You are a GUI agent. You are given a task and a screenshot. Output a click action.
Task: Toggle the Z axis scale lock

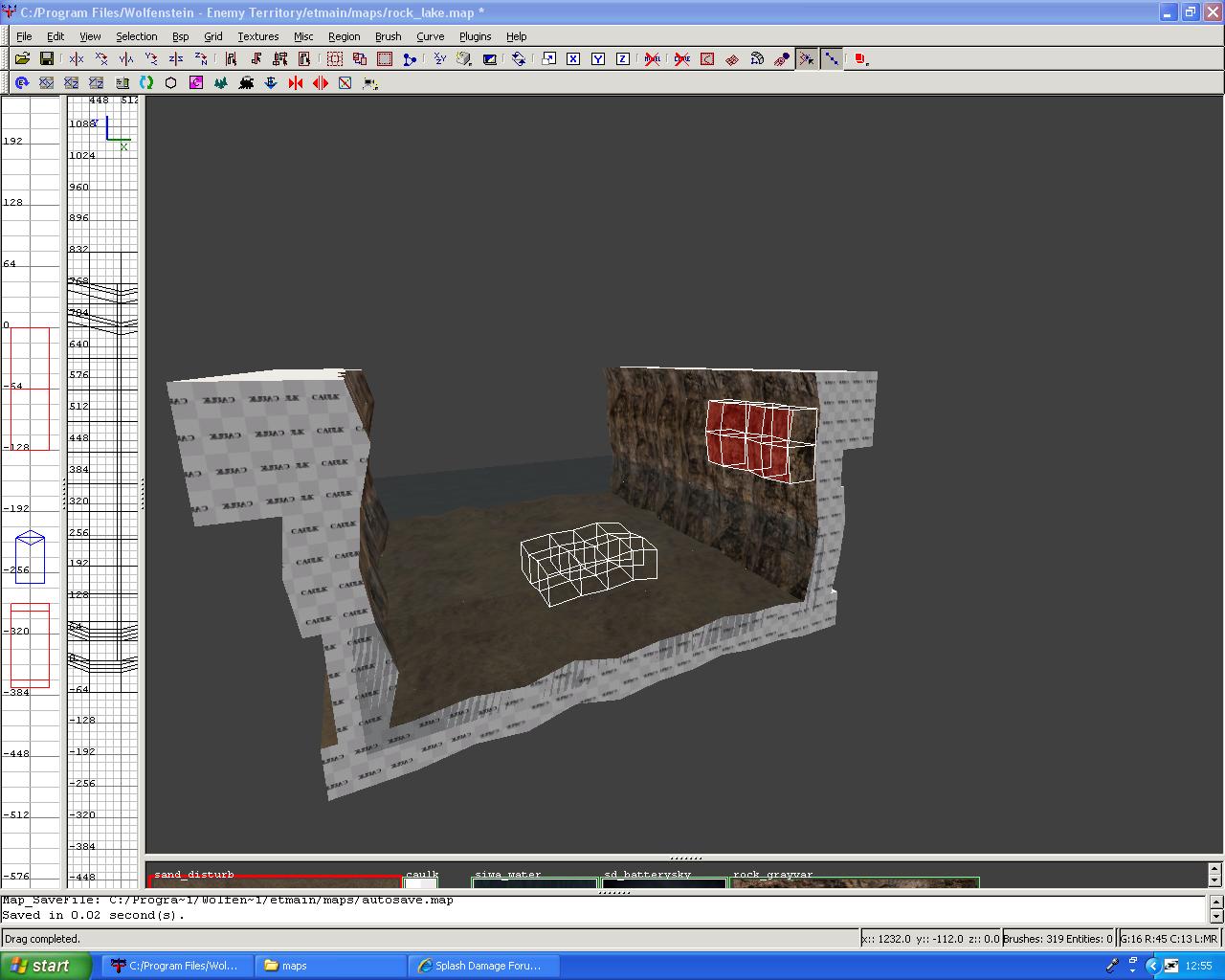[623, 59]
